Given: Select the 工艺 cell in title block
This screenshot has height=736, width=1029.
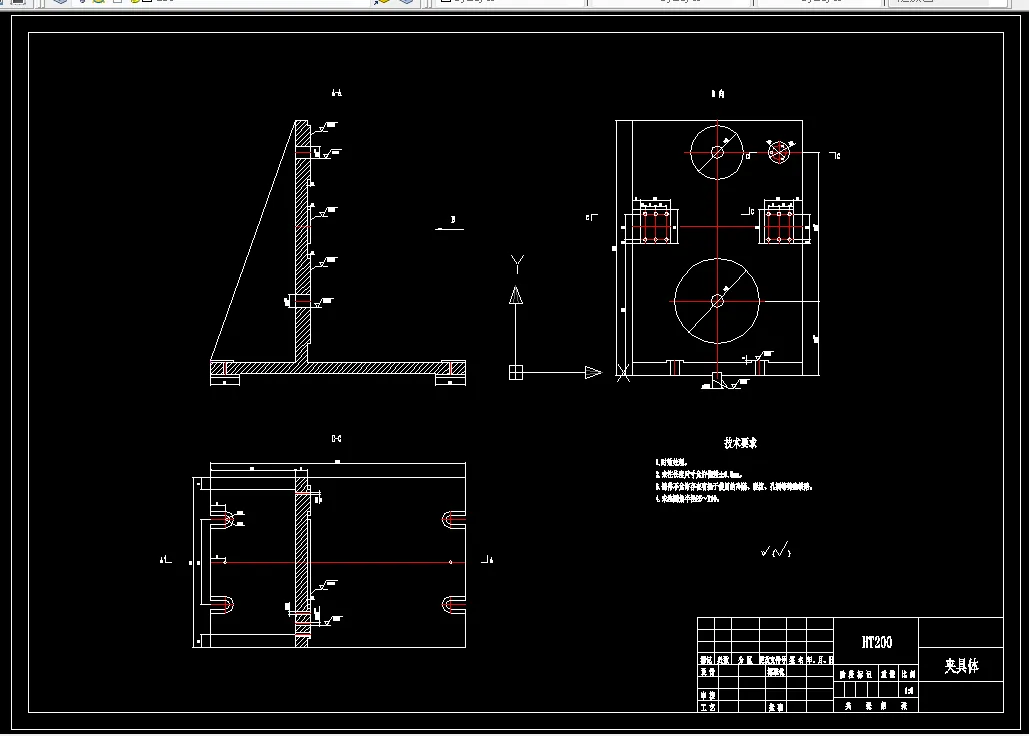Looking at the screenshot, I should point(707,707).
